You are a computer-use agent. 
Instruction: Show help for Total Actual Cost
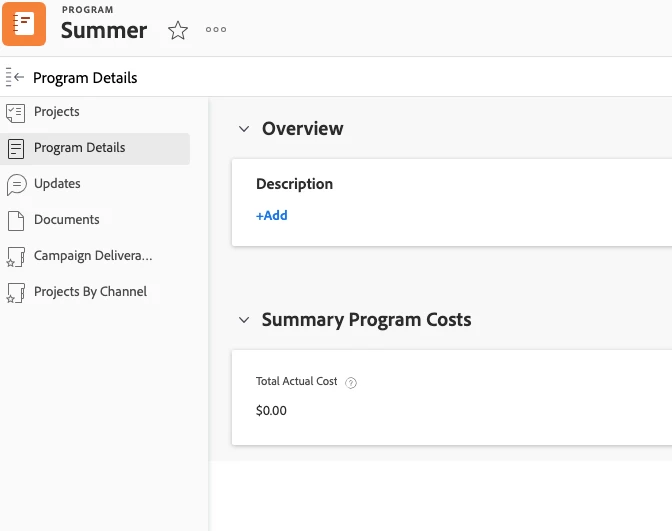coord(351,382)
